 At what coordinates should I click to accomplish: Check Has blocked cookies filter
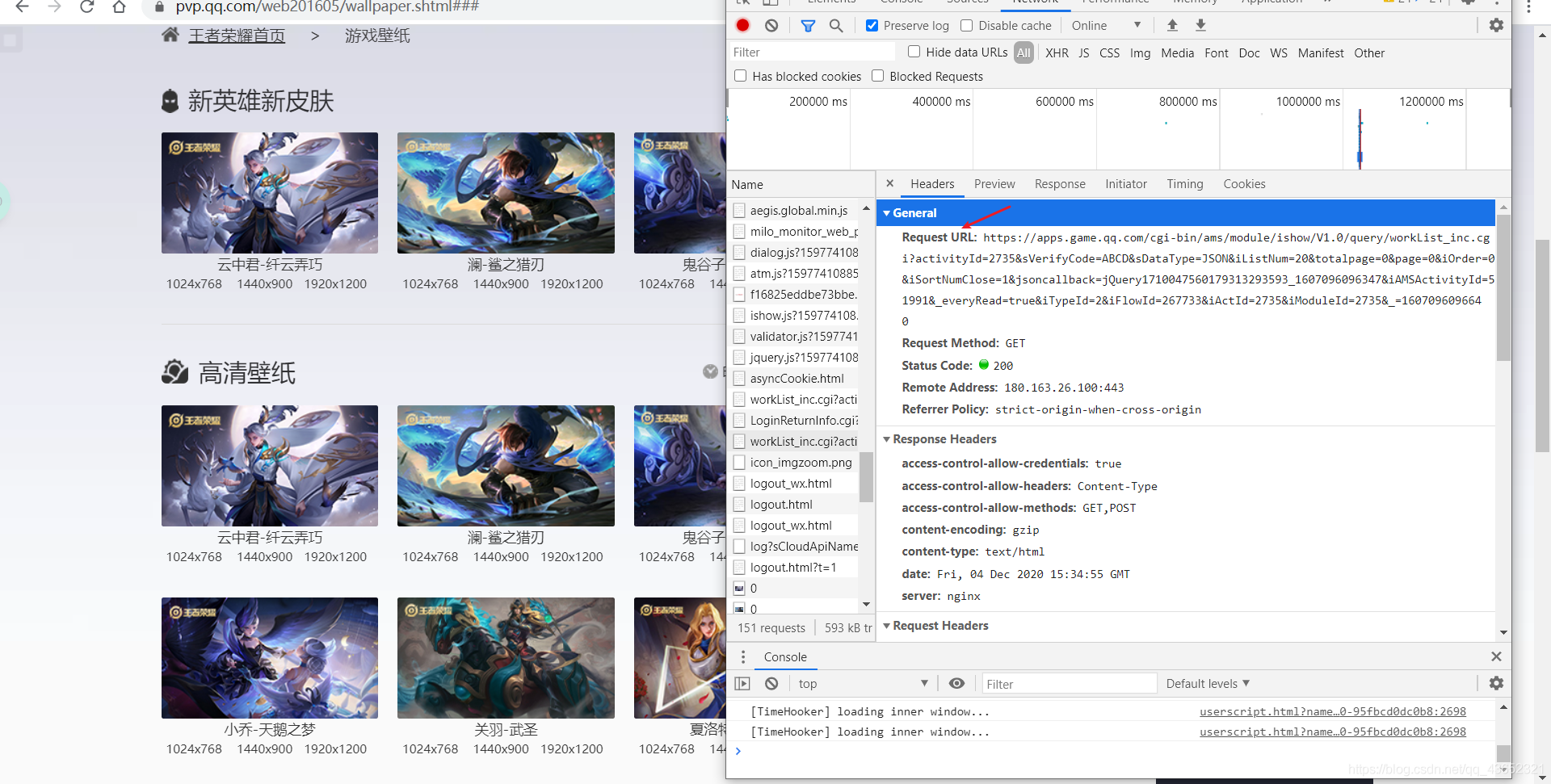point(740,76)
